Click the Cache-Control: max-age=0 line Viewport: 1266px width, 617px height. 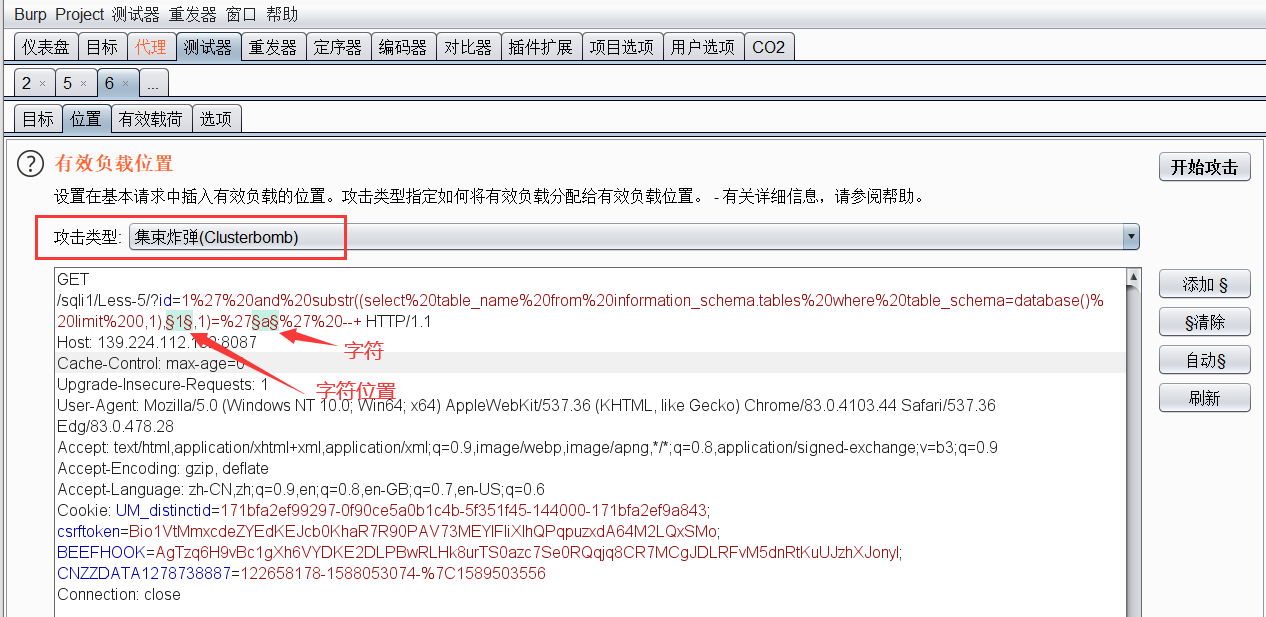pos(150,364)
